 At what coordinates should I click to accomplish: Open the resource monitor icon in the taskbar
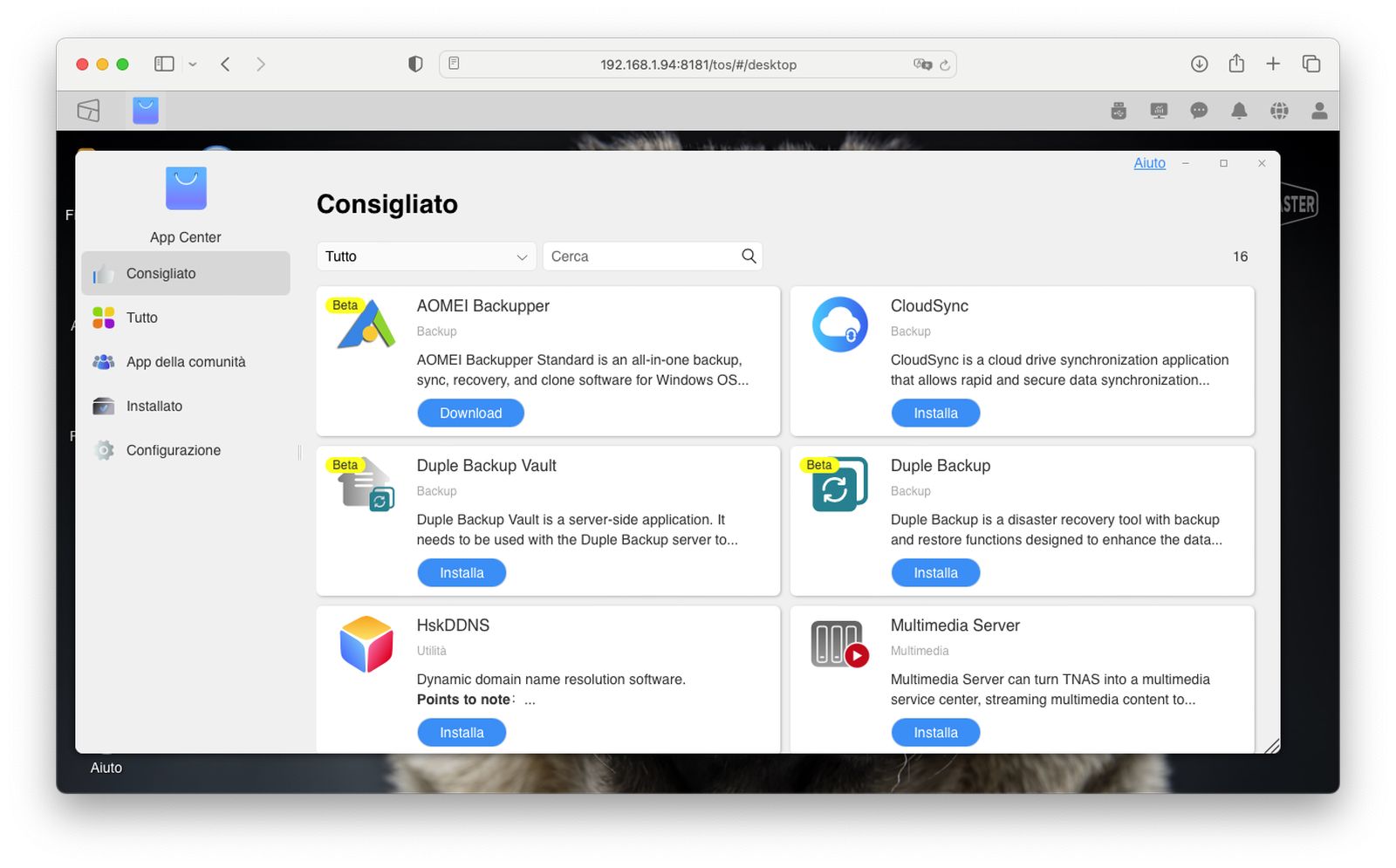pyautogui.click(x=1159, y=111)
